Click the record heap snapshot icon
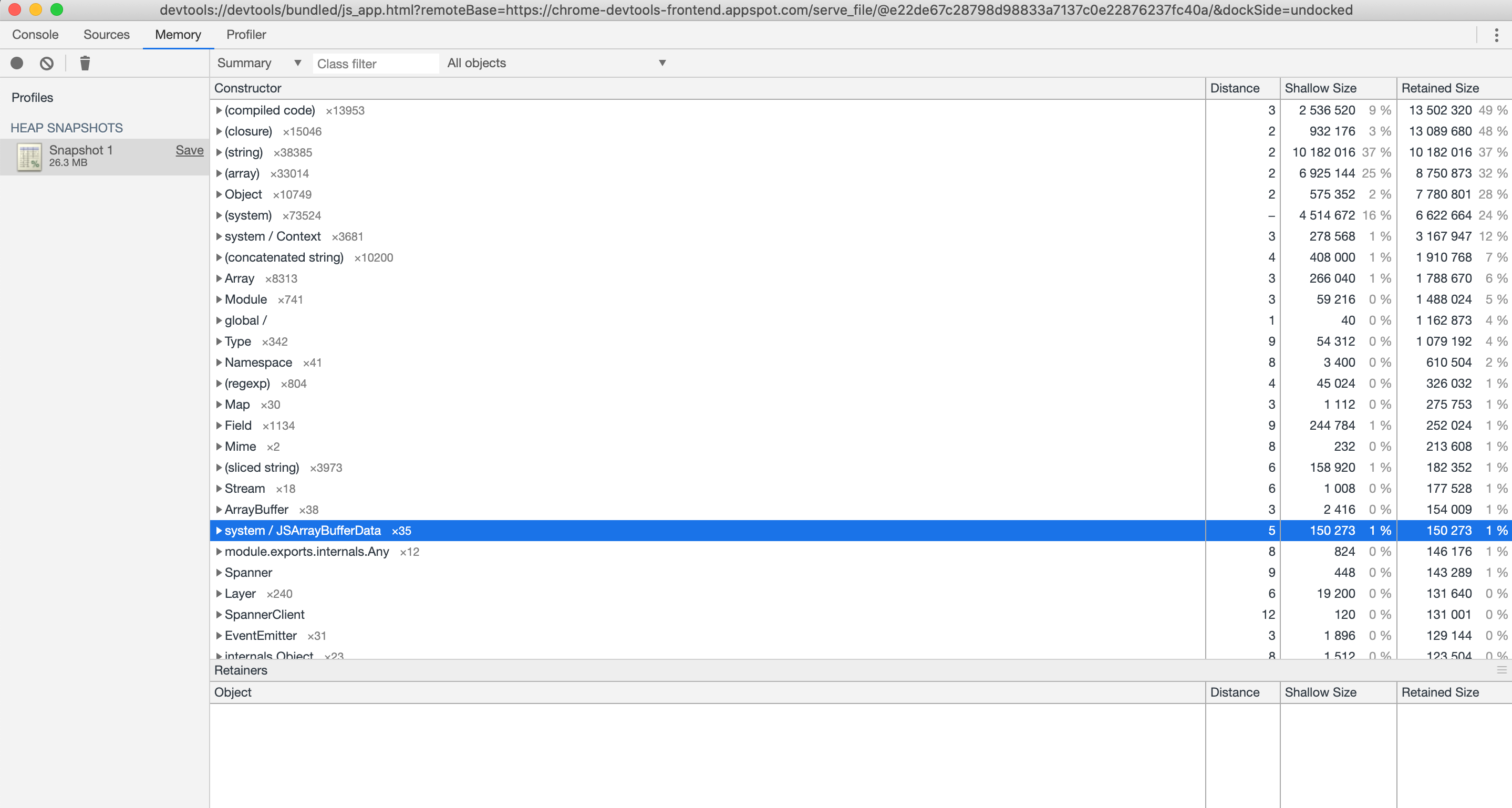 (16, 64)
